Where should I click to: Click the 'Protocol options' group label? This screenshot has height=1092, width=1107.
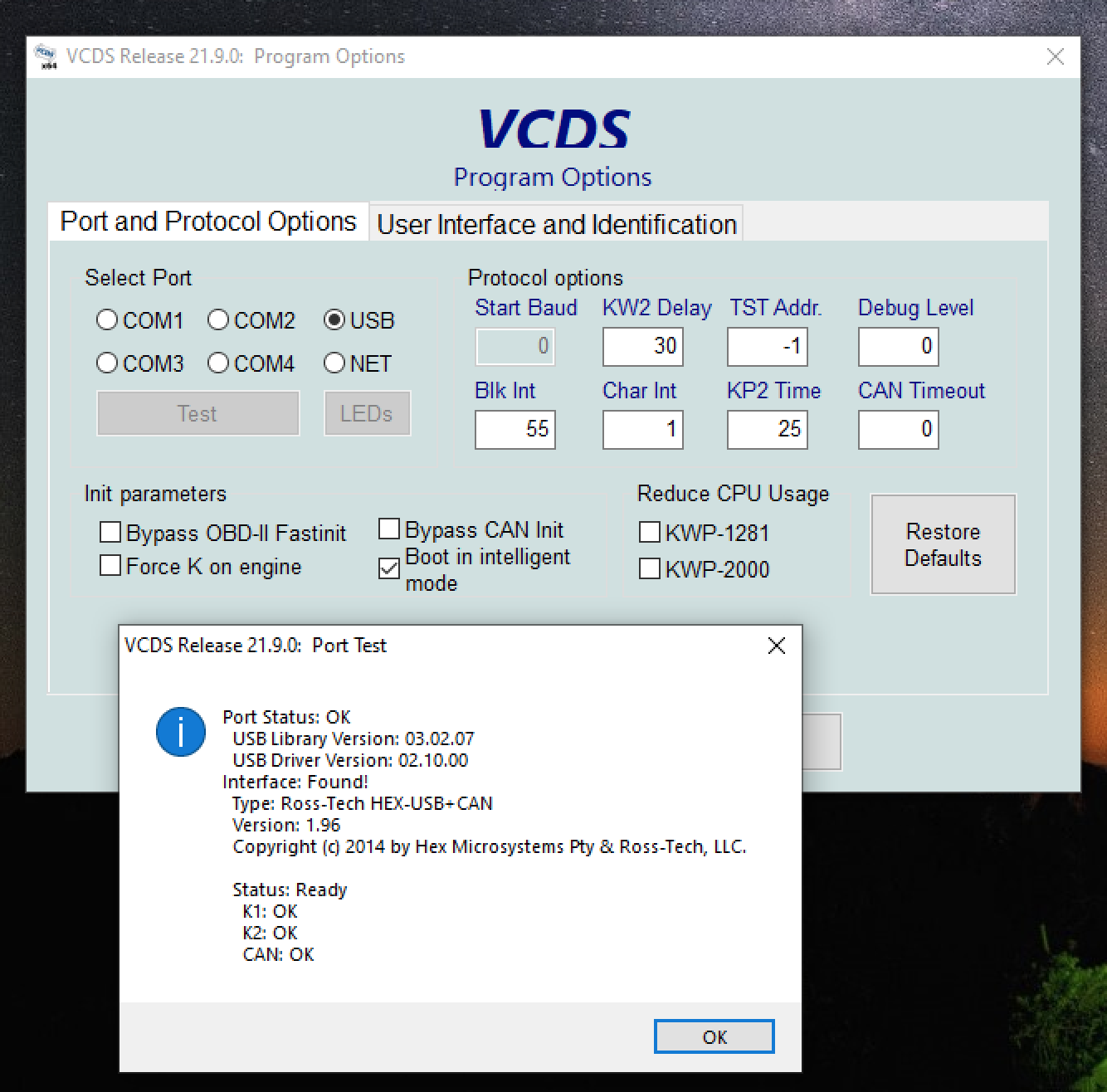pyautogui.click(x=545, y=277)
